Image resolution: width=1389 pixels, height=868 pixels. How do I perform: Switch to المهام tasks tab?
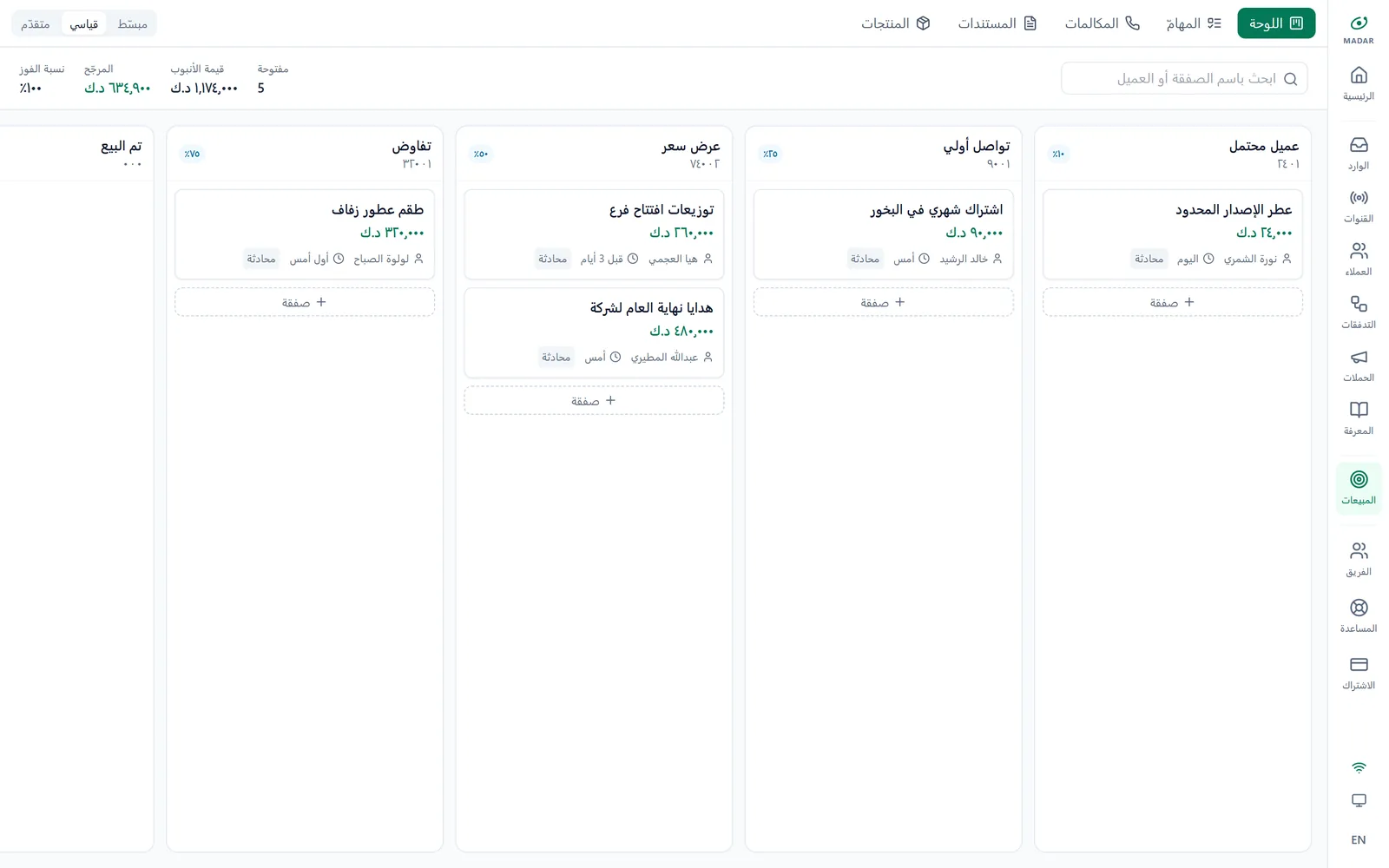pos(1194,23)
